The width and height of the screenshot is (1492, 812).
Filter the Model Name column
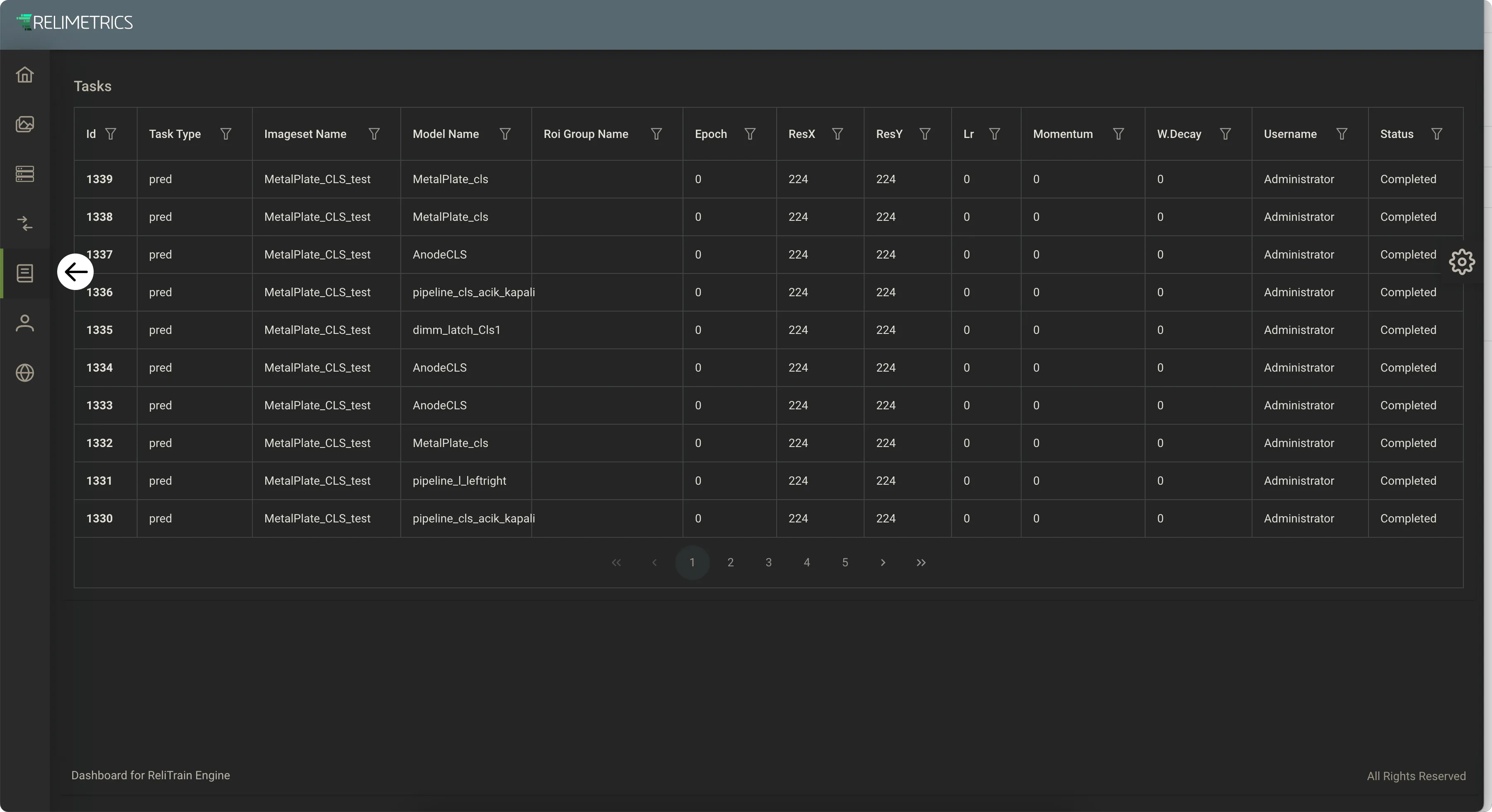click(505, 134)
